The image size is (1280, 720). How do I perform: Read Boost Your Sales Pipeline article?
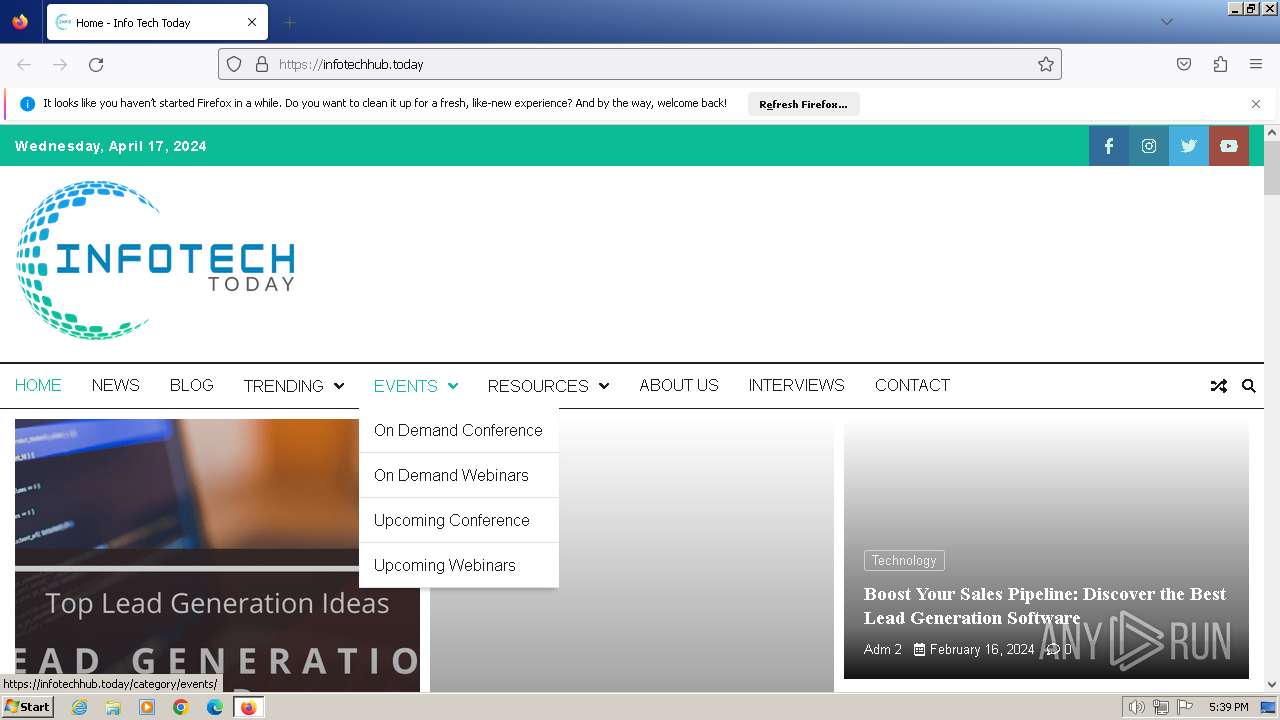click(x=1045, y=606)
